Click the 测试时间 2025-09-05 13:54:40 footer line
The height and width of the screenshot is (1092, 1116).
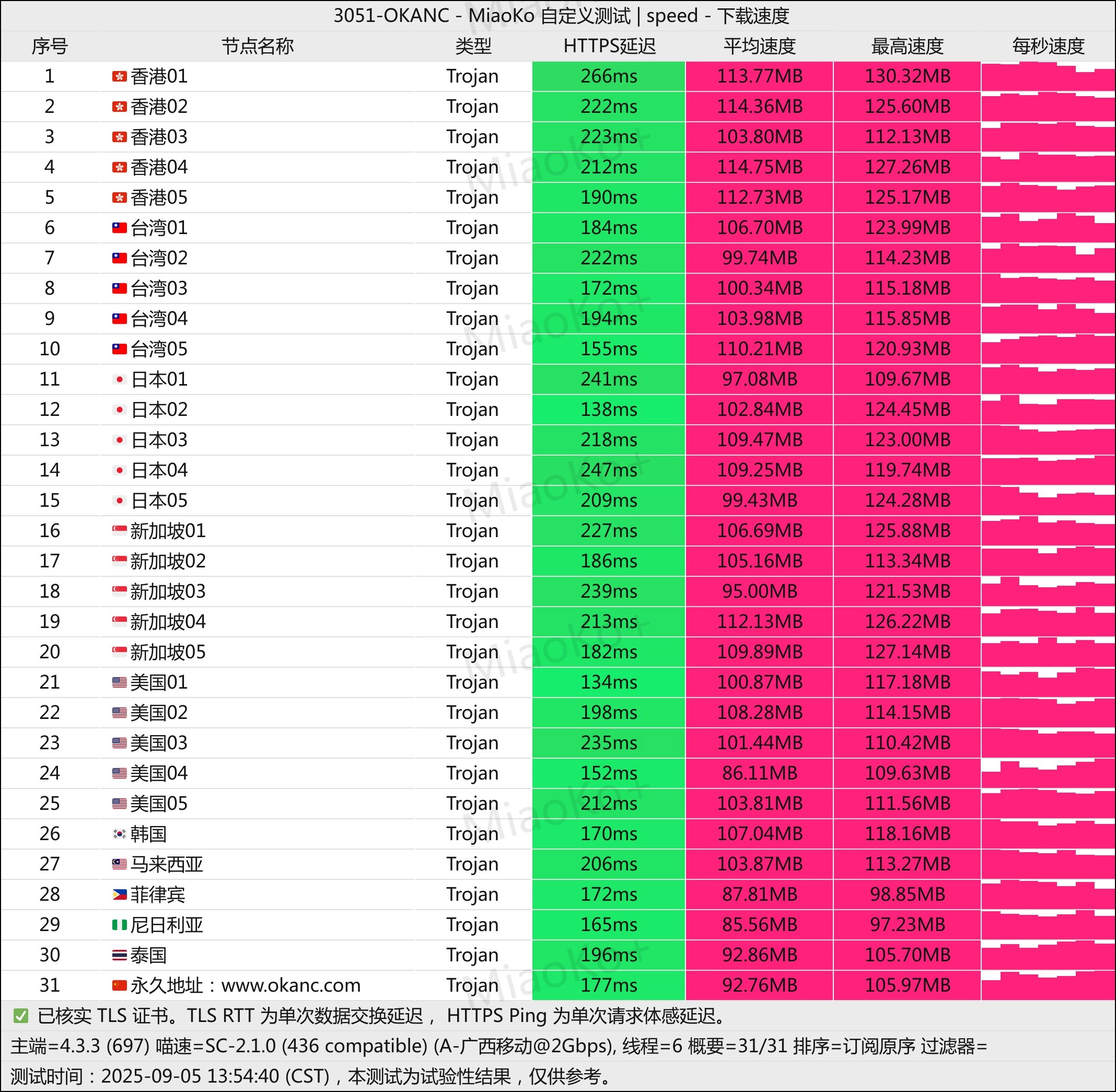click(x=310, y=1076)
